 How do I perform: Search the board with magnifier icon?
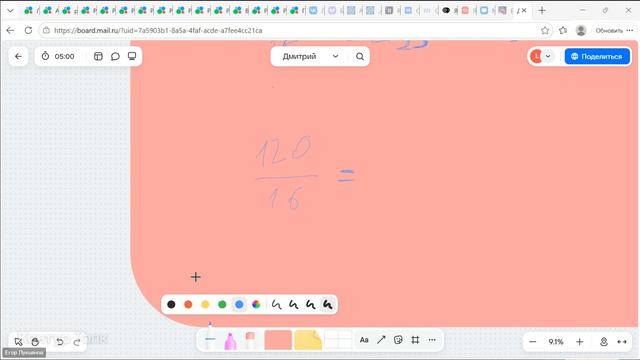coord(360,56)
